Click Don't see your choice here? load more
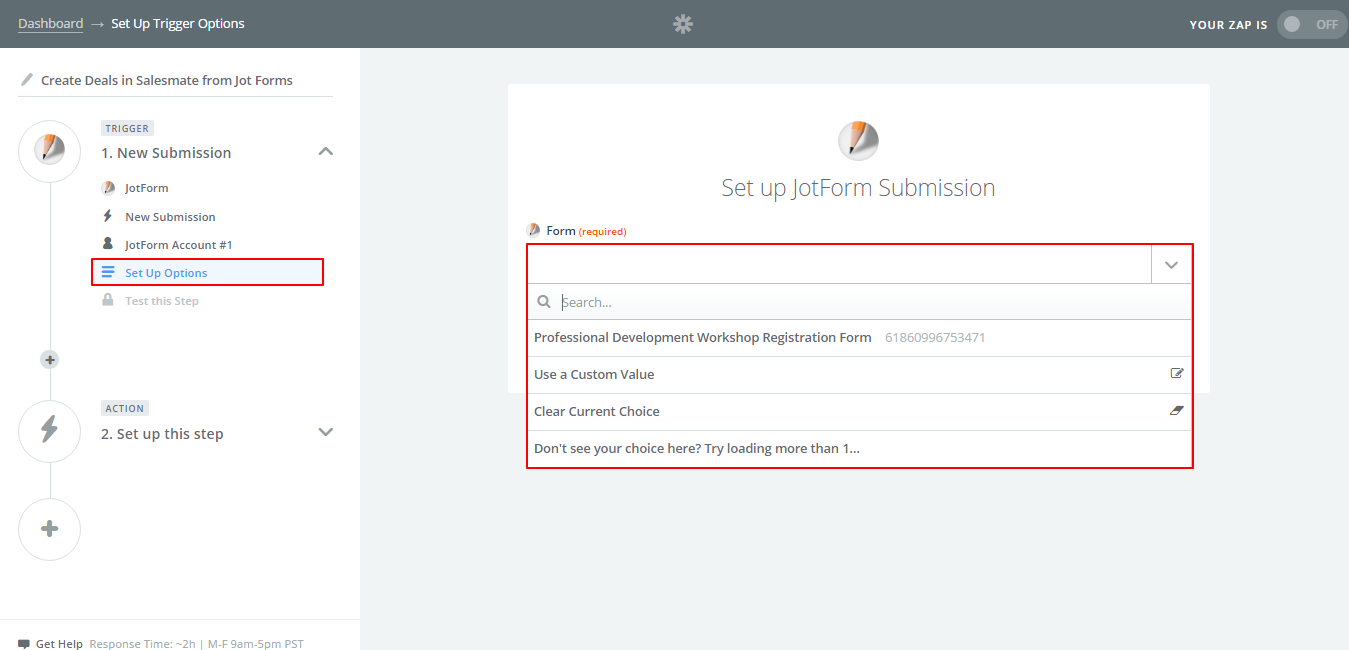The width and height of the screenshot is (1349, 650). point(860,449)
